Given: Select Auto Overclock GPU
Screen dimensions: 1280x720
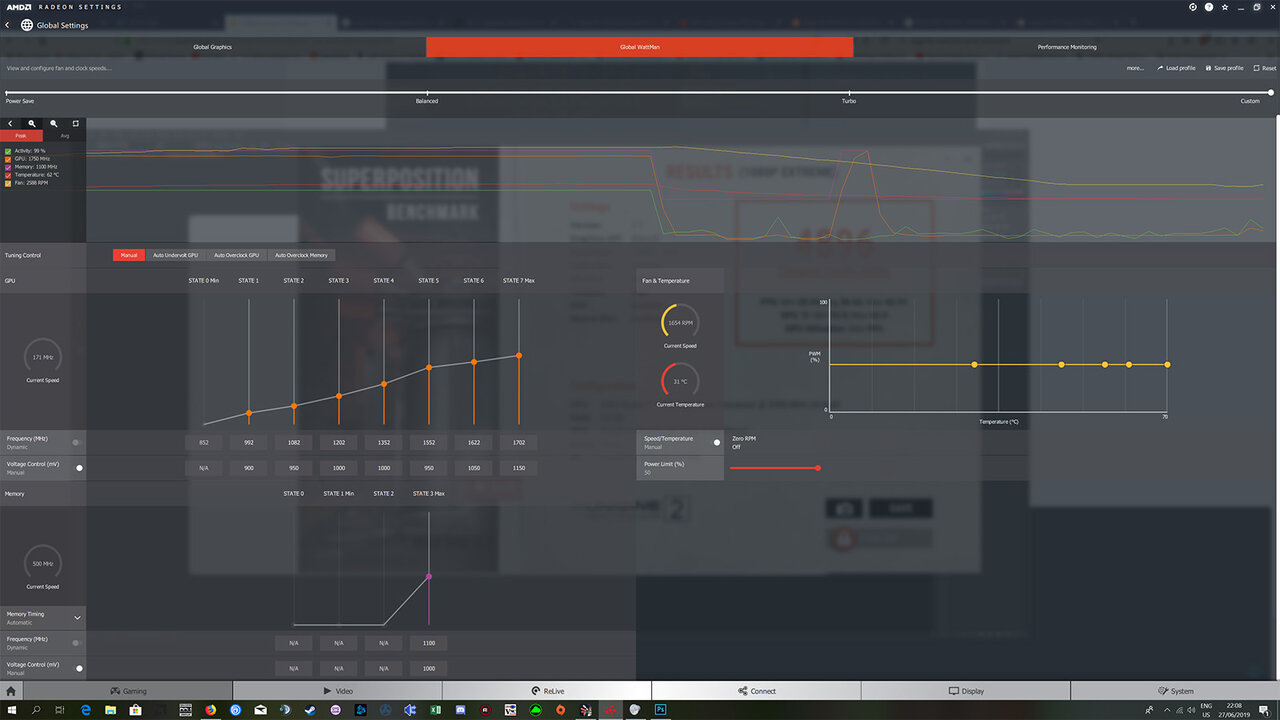Looking at the screenshot, I should pos(237,255).
